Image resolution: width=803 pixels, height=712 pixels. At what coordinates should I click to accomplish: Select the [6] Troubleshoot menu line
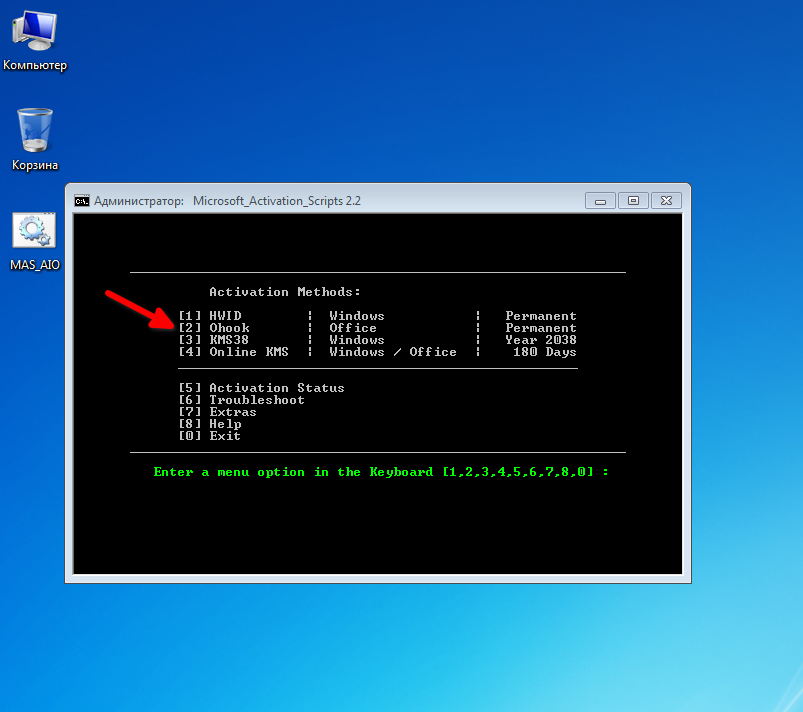[x=241, y=400]
